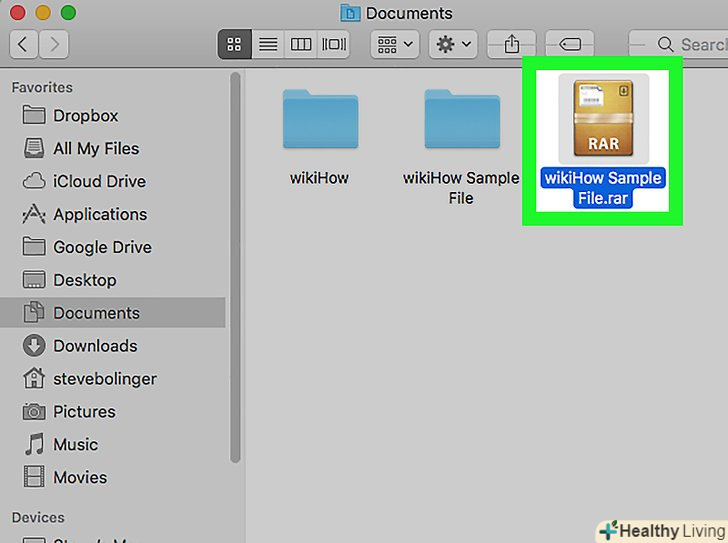This screenshot has width=728, height=543.
Task: Click the Edit Tags toolbar button
Action: click(570, 45)
